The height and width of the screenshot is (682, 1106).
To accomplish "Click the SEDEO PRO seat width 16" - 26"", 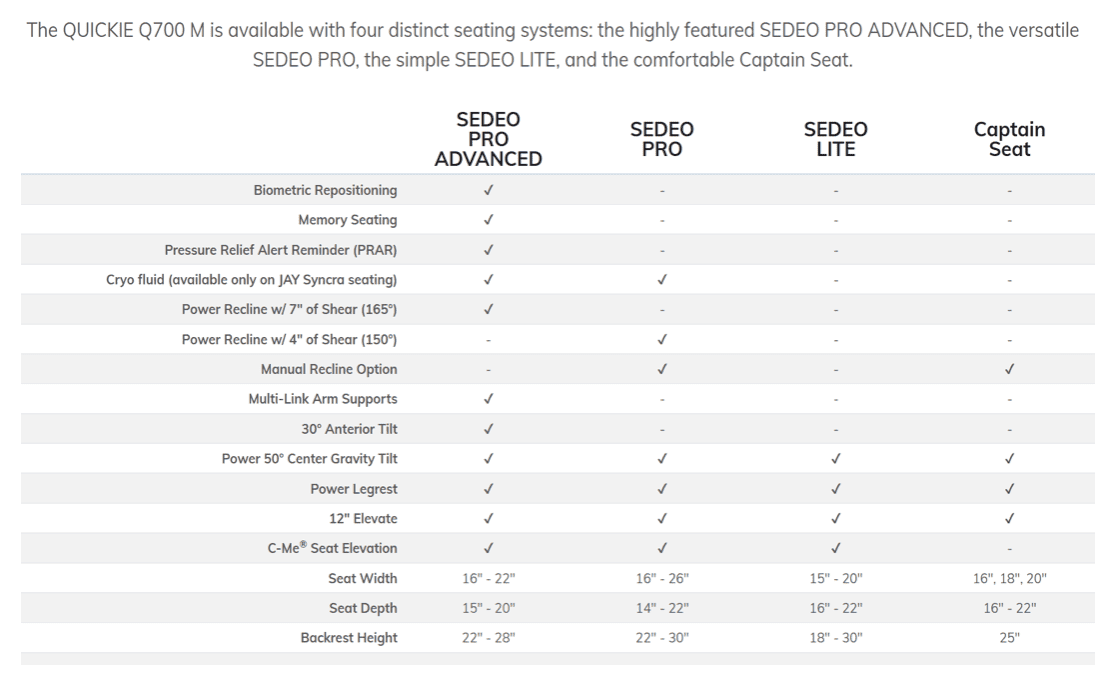I will coord(662,578).
